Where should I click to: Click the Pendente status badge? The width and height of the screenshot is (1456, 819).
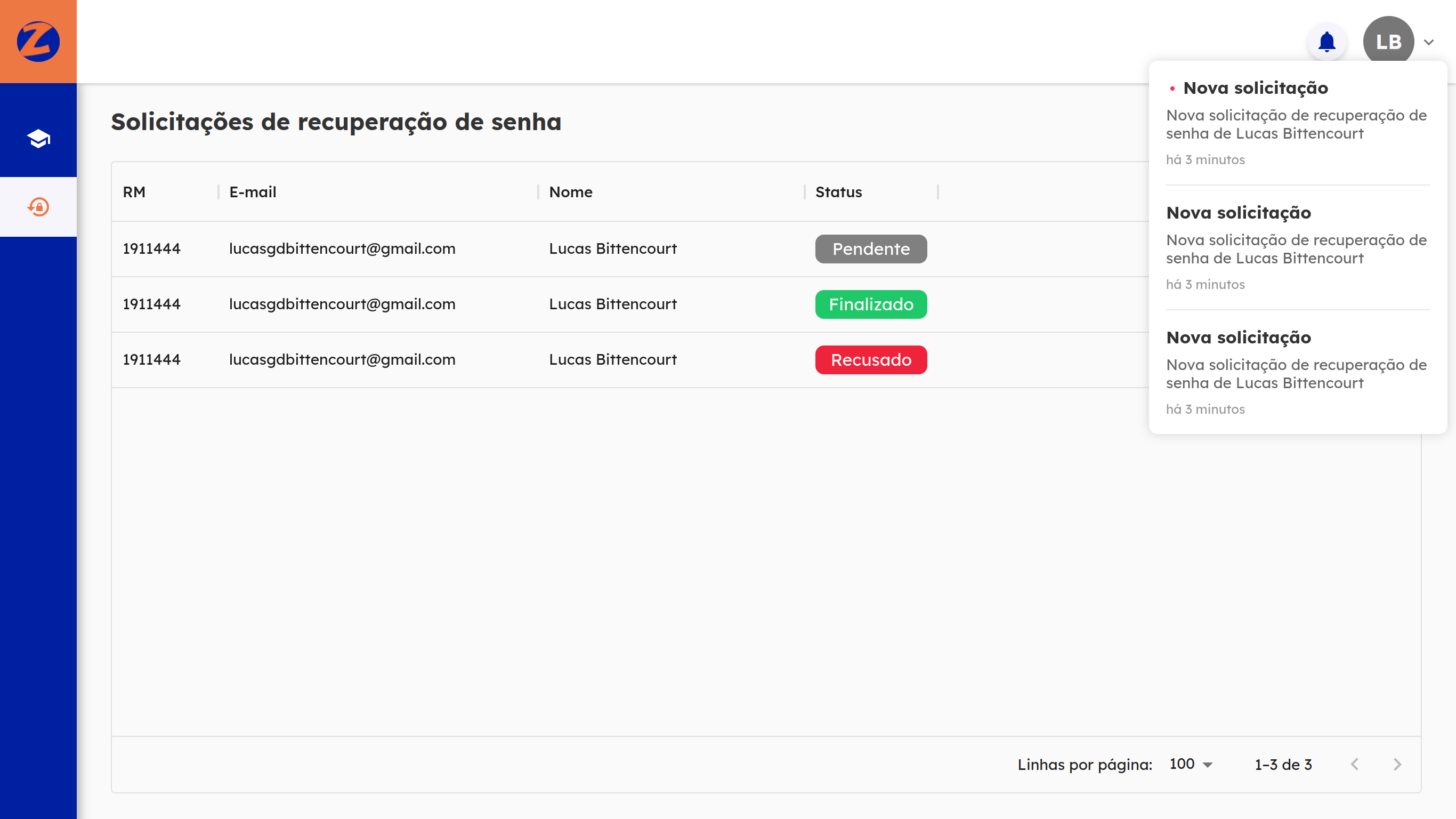(870, 249)
